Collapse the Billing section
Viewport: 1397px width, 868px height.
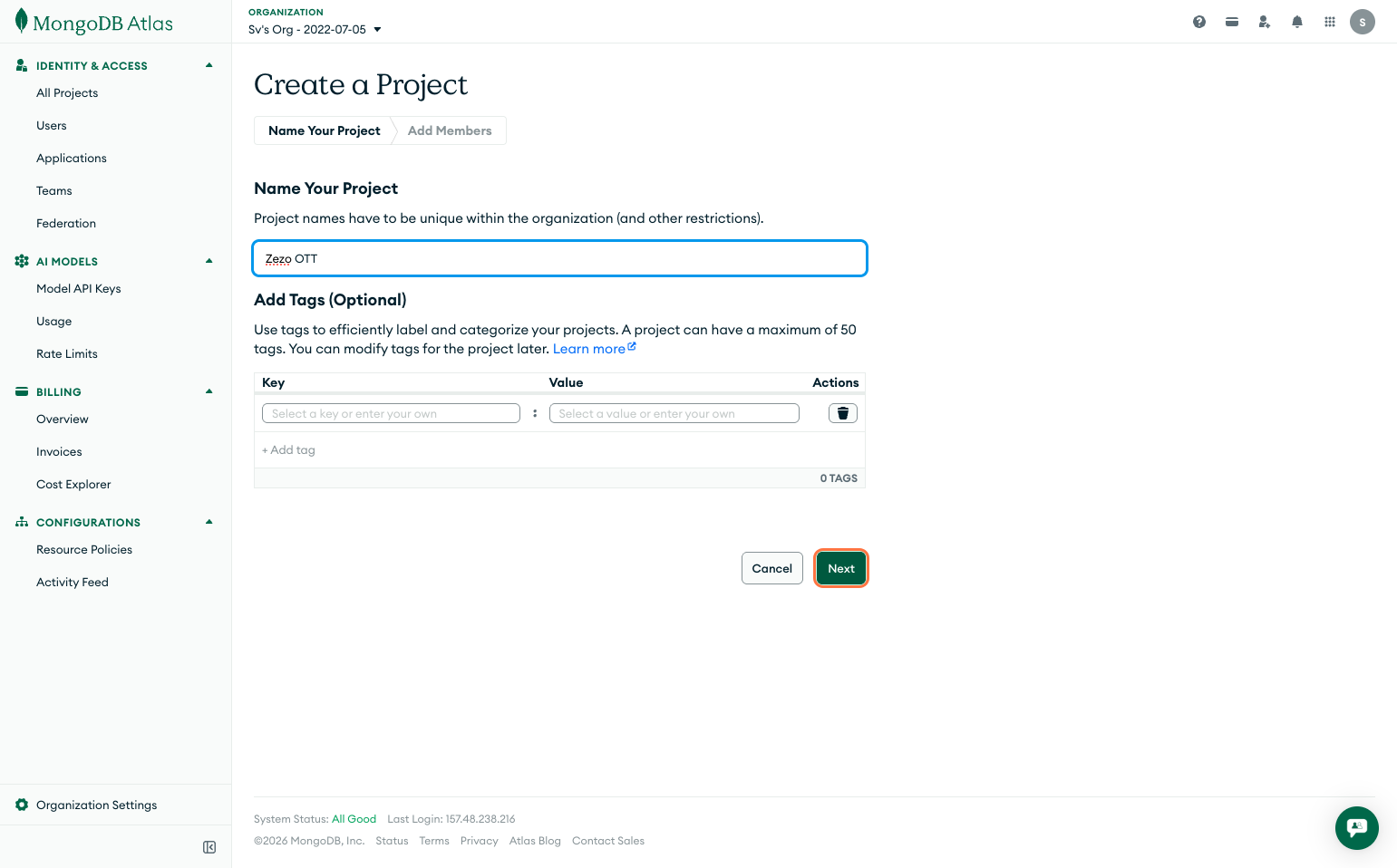(209, 391)
